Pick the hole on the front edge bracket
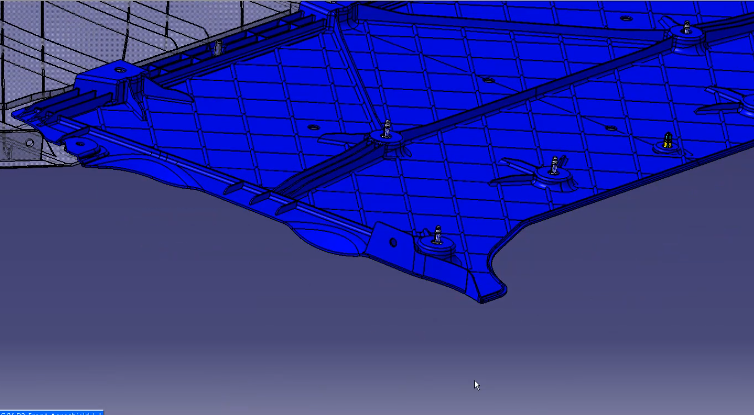 (394, 242)
